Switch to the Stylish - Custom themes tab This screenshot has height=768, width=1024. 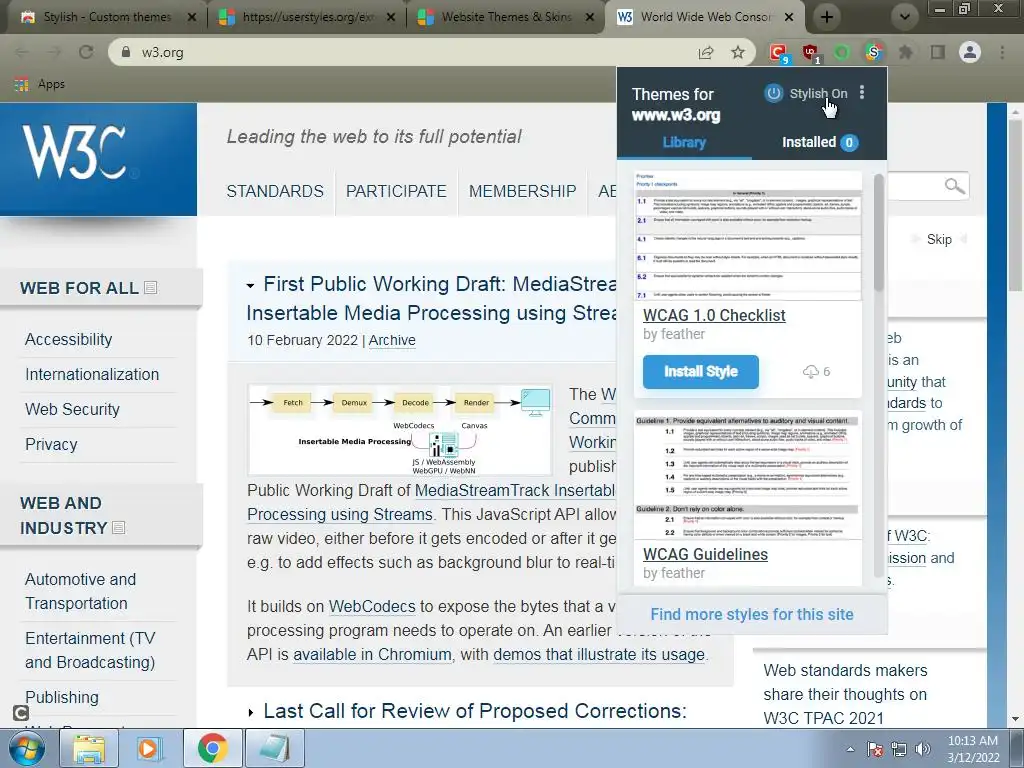coord(106,17)
